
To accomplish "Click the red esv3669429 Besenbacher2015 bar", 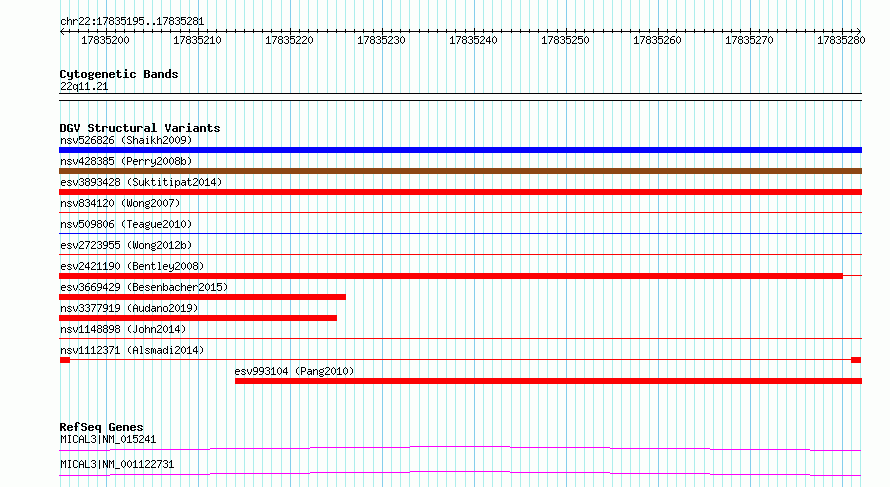I will [203, 297].
